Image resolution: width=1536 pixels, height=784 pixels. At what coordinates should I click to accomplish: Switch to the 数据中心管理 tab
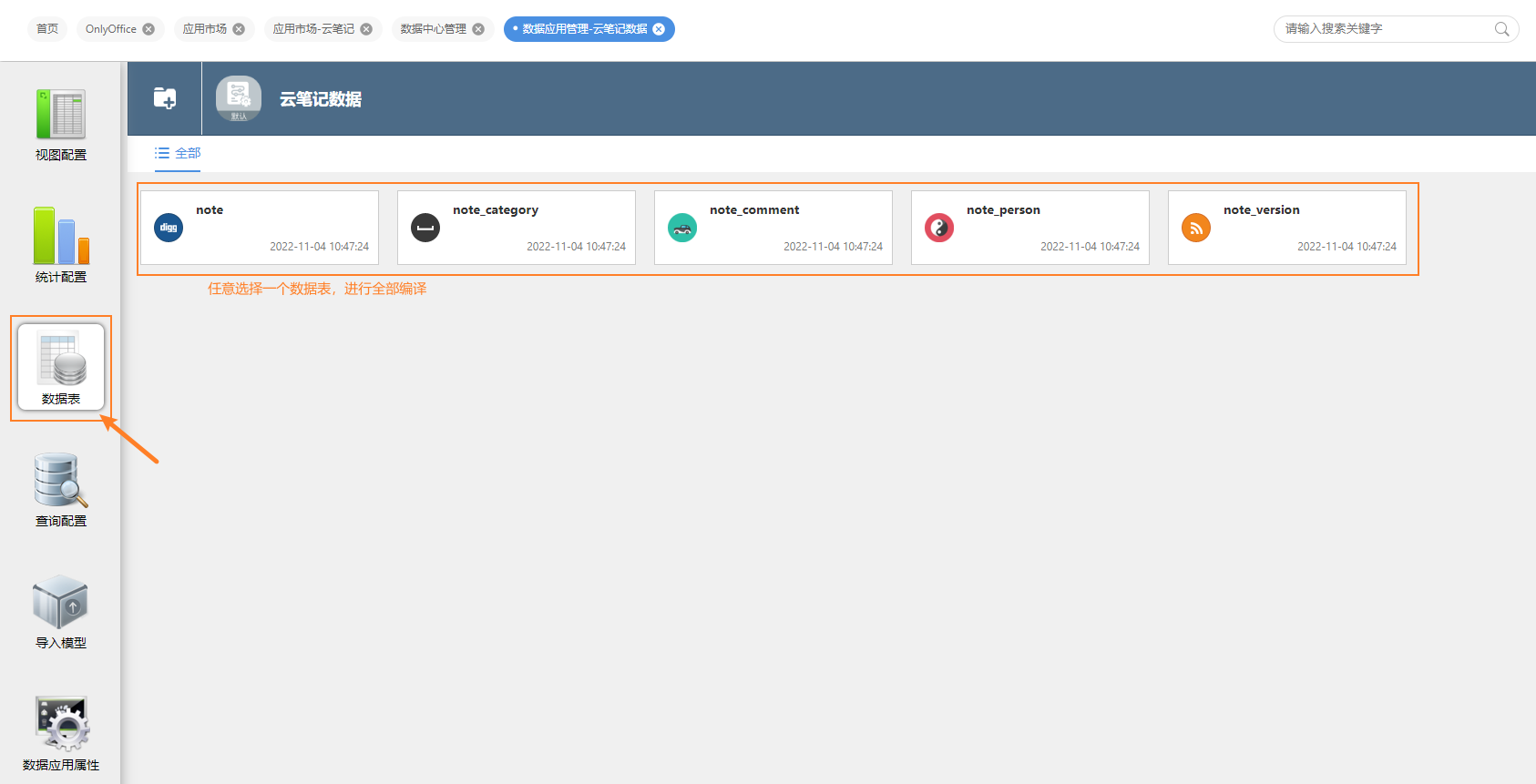tap(434, 29)
